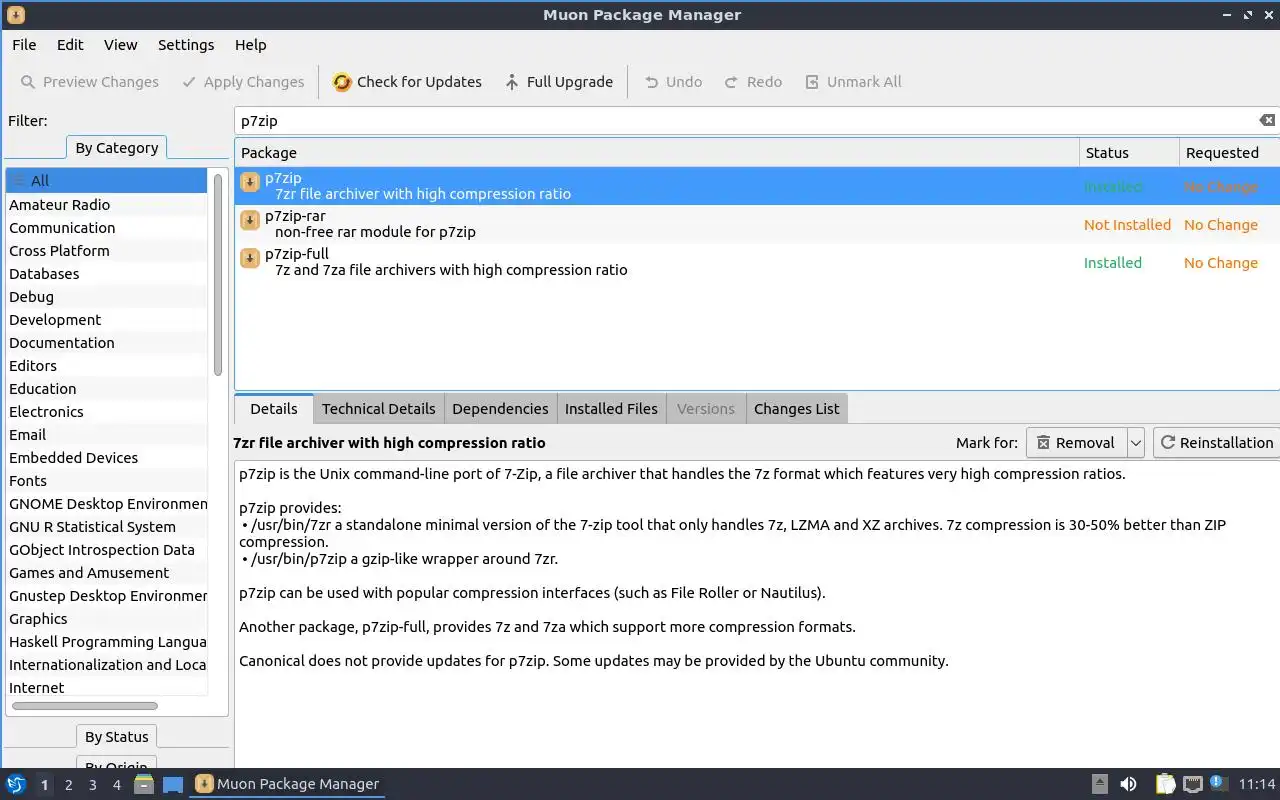Viewport: 1280px width, 800px height.
Task: Open the clipboard tray icon
Action: 1165,784
